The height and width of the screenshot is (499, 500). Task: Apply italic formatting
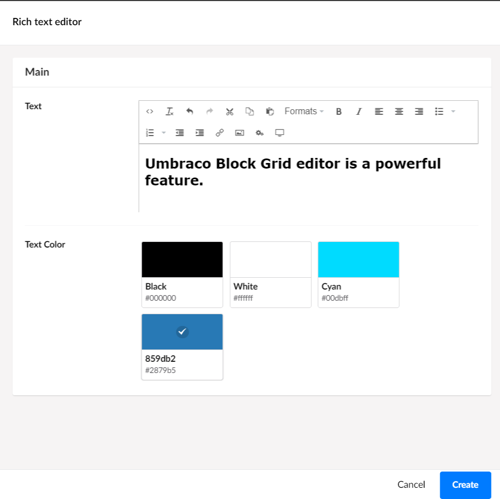(x=359, y=111)
